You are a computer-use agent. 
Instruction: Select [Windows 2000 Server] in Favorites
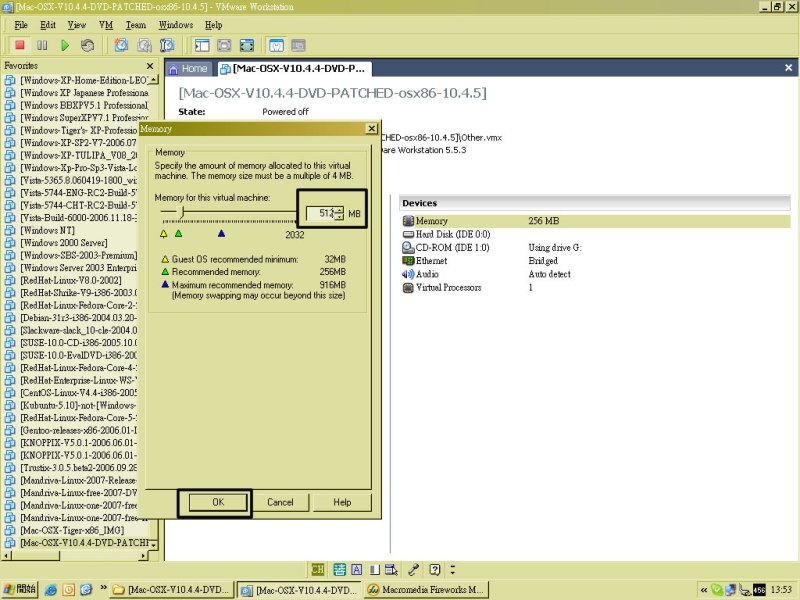click(x=56, y=243)
